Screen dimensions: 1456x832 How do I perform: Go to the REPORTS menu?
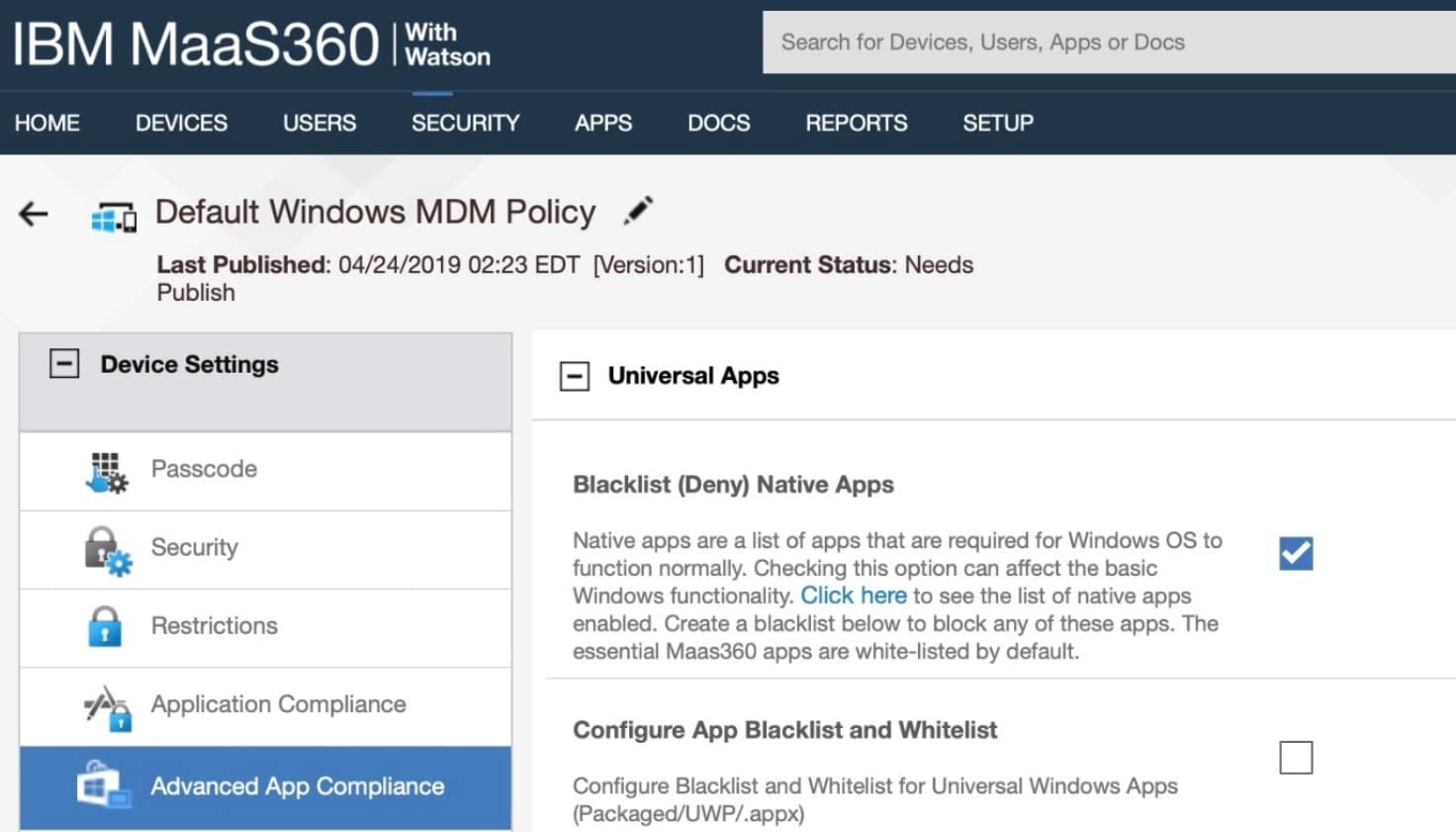click(x=857, y=123)
